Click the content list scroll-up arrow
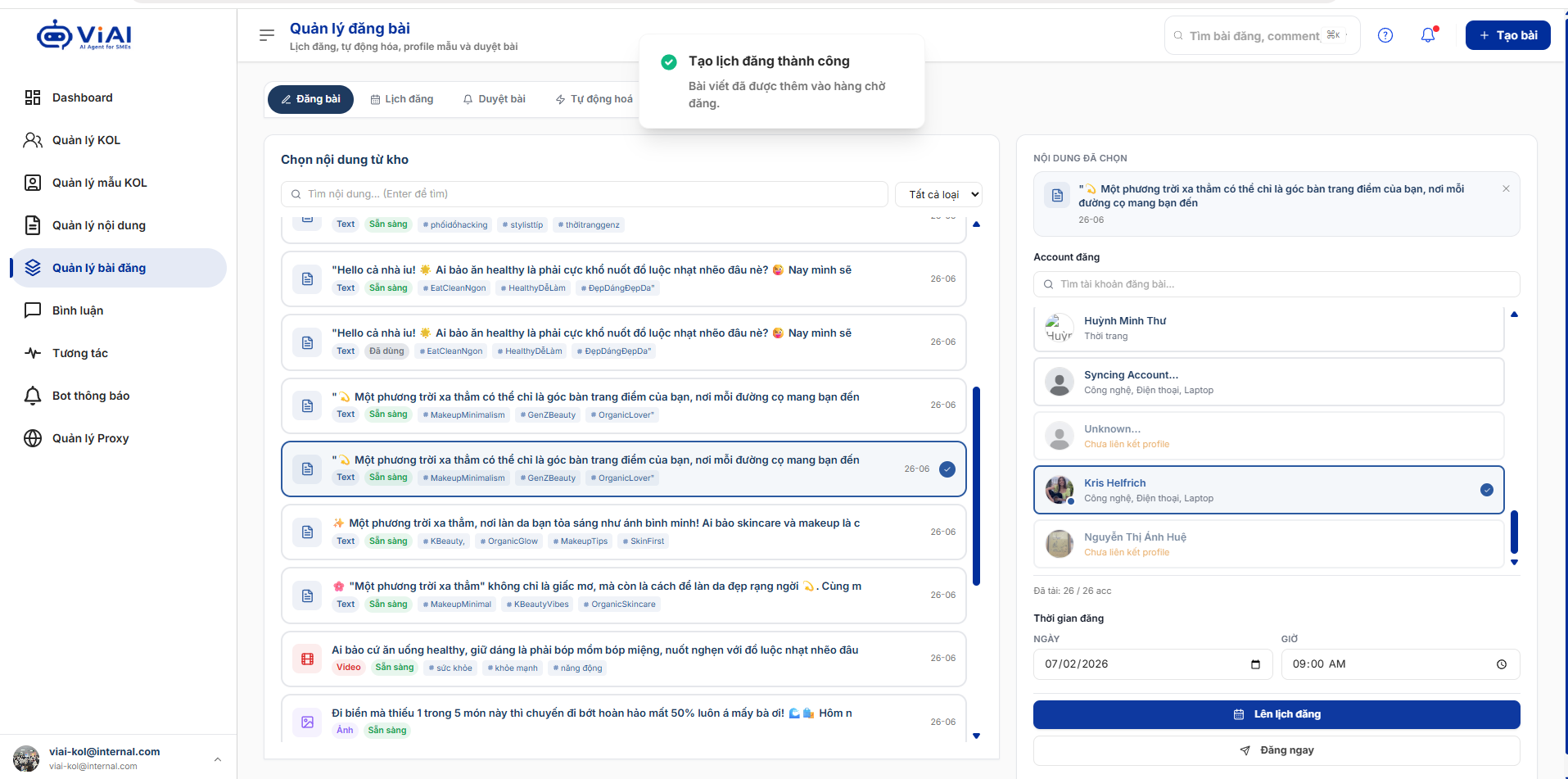Image resolution: width=1568 pixels, height=779 pixels. click(976, 224)
